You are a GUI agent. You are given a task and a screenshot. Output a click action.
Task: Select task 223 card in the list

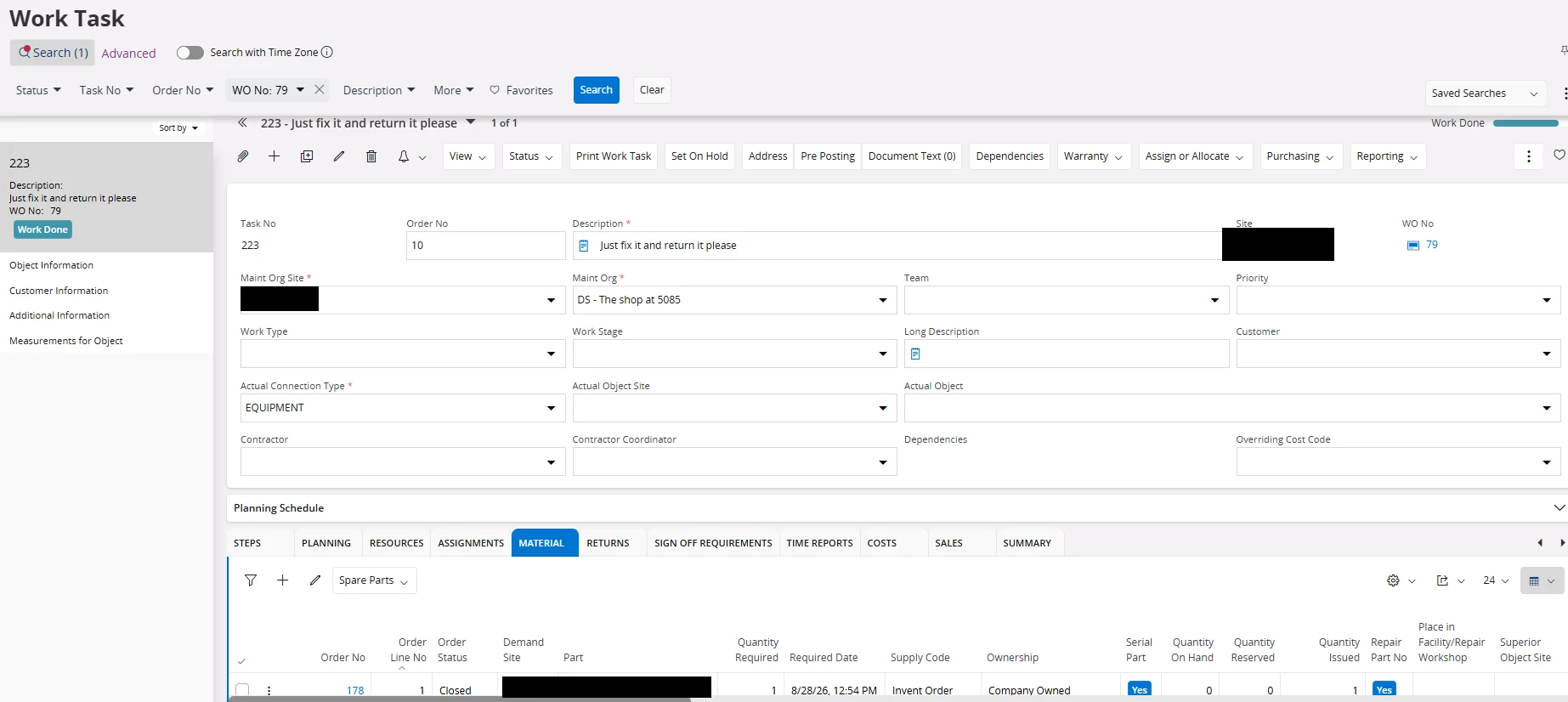click(x=106, y=197)
